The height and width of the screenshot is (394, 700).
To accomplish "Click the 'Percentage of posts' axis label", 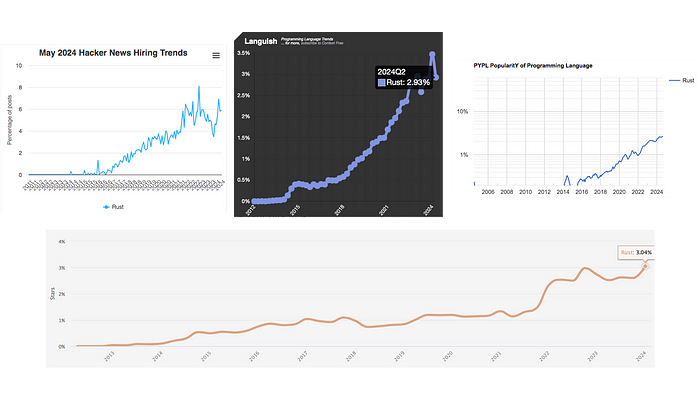I will [x=9, y=120].
